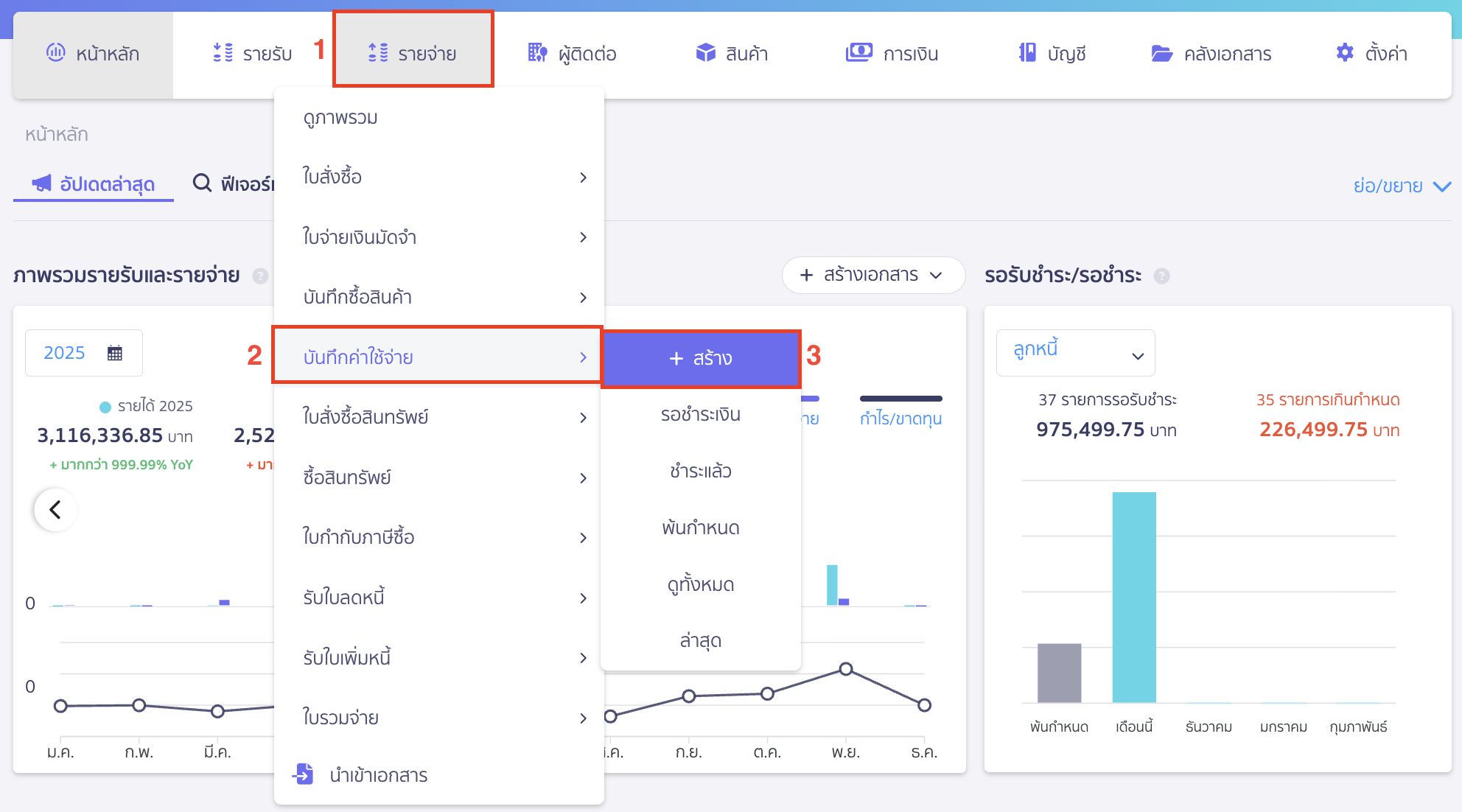Collapse the panel using ย่อ/ขยาย chevron
The width and height of the screenshot is (1462, 812).
(1442, 186)
